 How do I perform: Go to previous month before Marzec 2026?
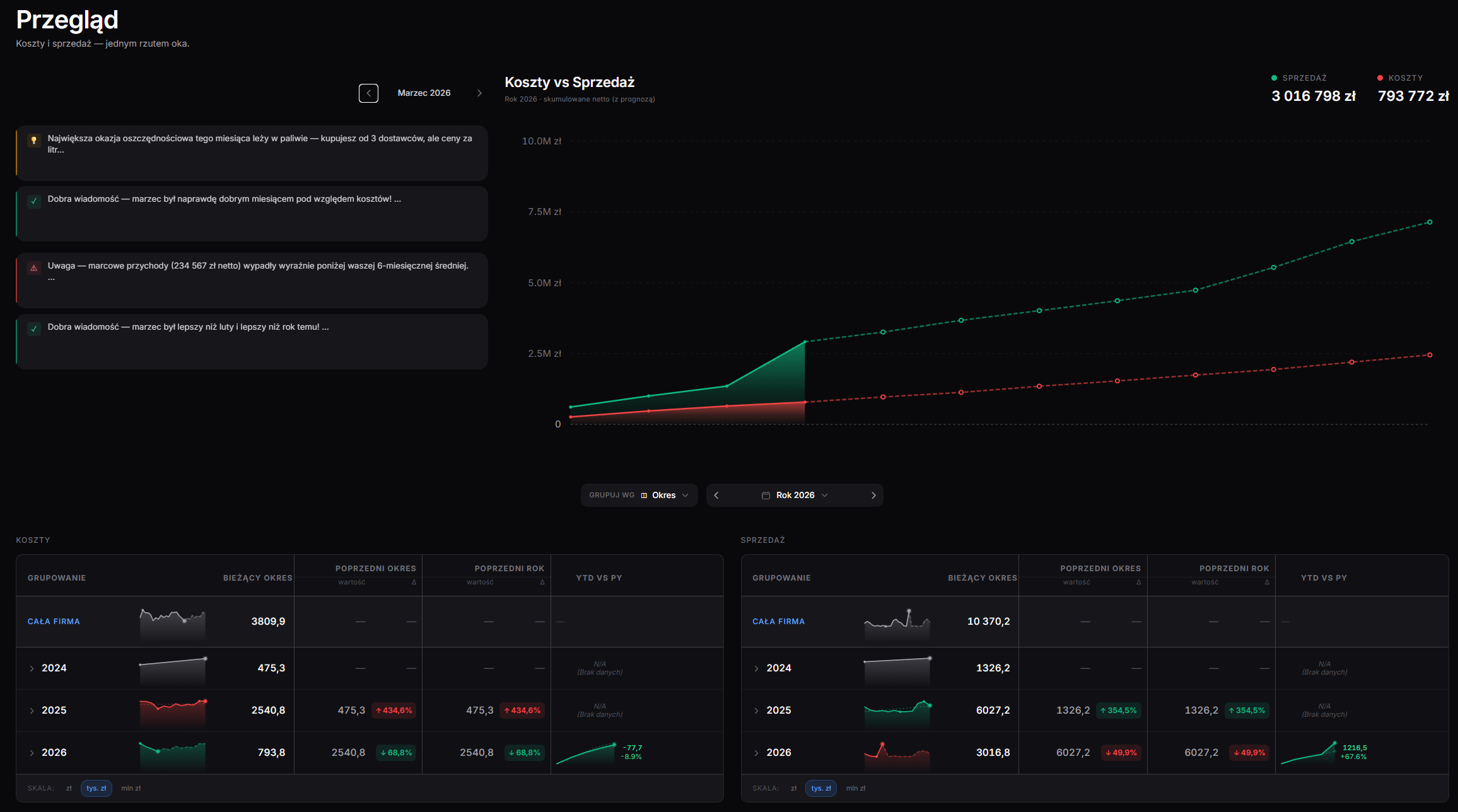point(368,93)
